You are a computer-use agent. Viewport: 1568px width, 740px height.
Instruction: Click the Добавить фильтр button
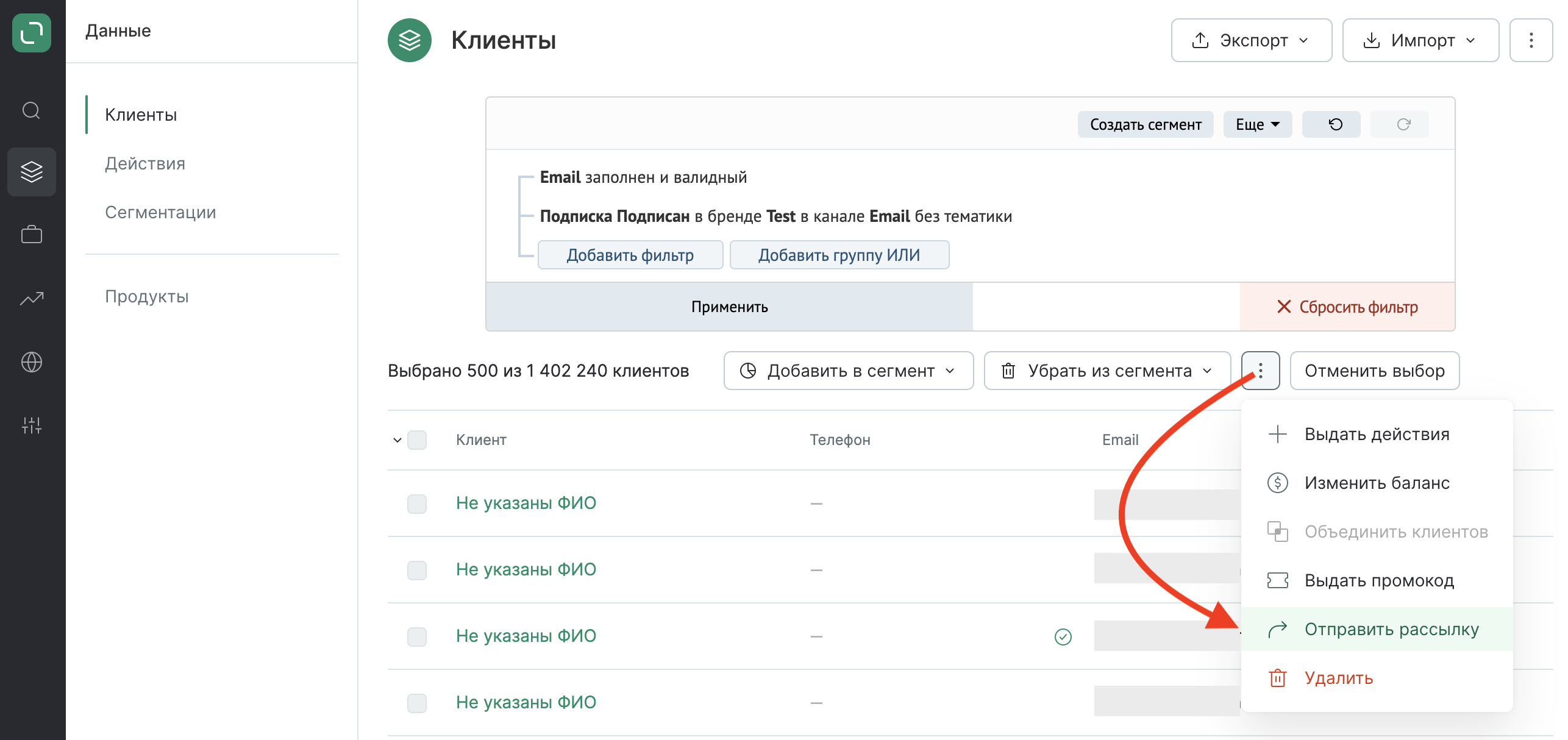pos(630,255)
